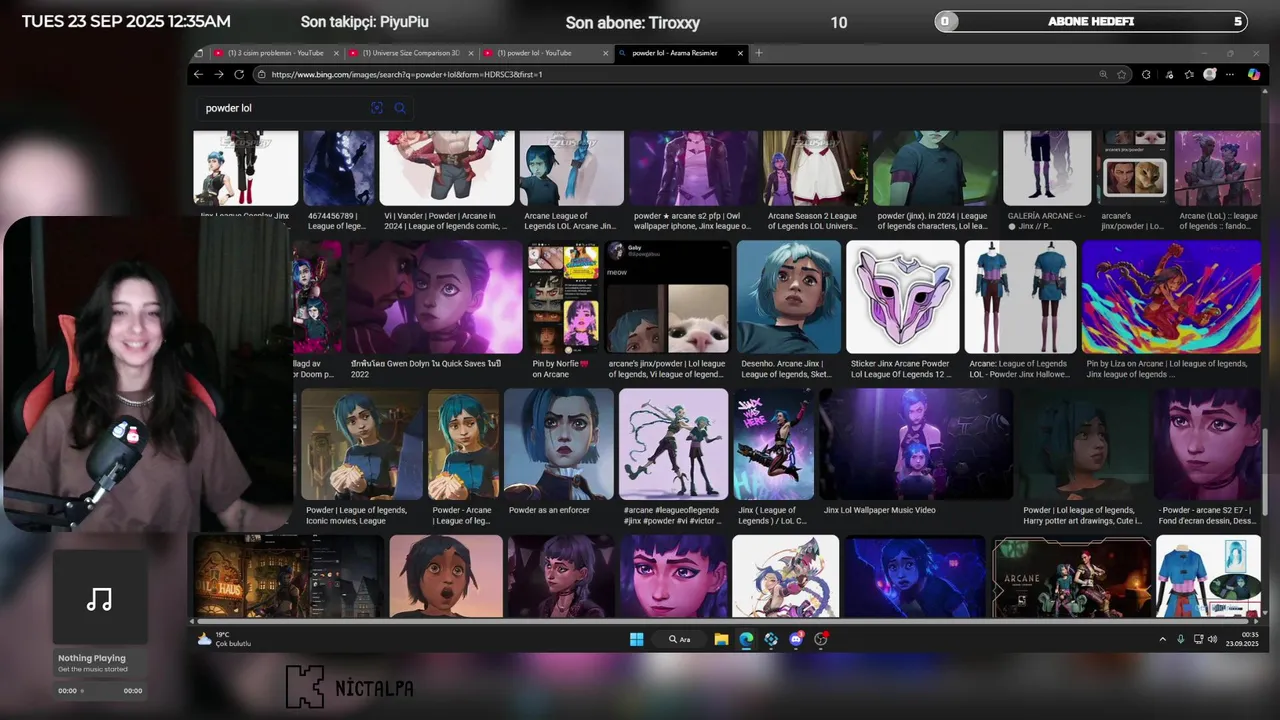Click 'powder (jinx). in 2024' caption link

click(x=932, y=221)
